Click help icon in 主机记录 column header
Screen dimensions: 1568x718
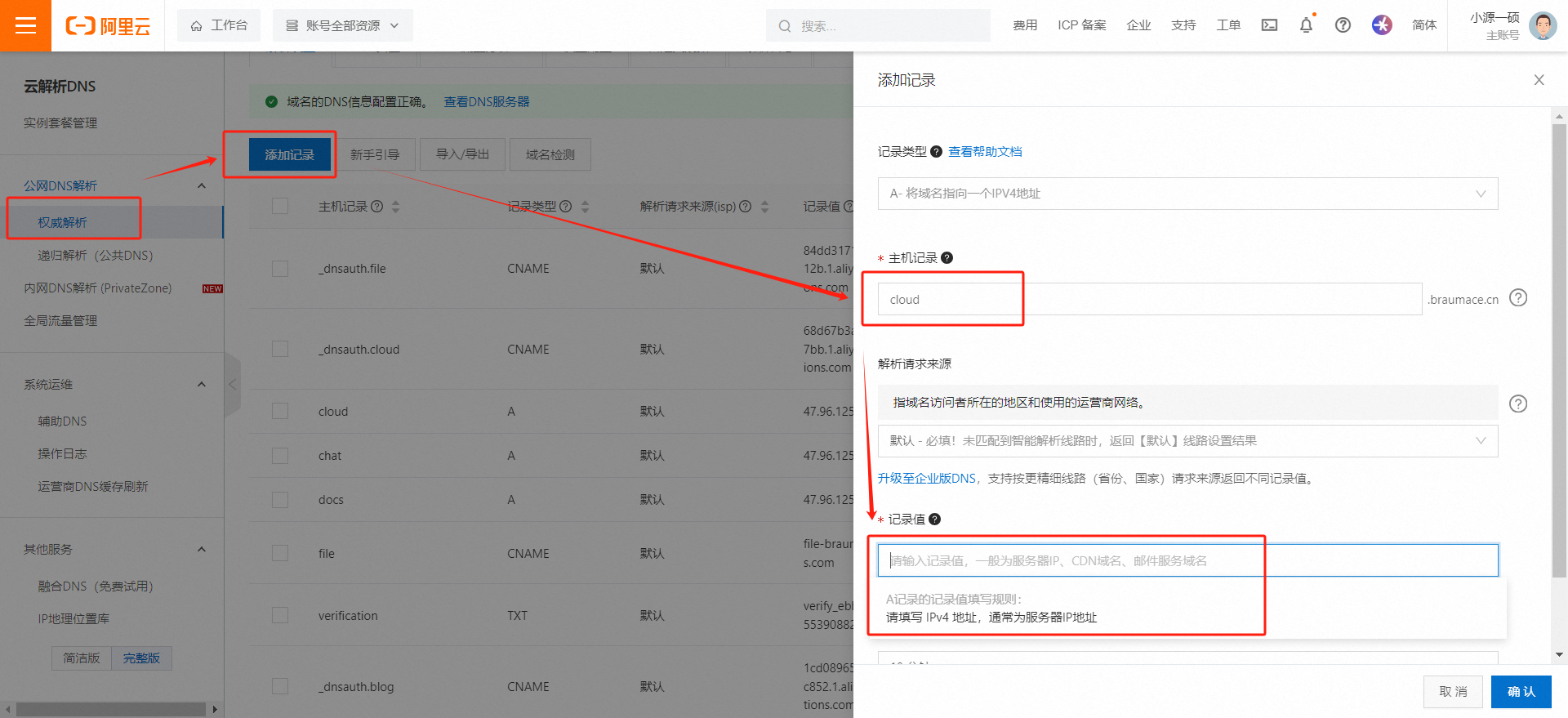[x=376, y=207]
